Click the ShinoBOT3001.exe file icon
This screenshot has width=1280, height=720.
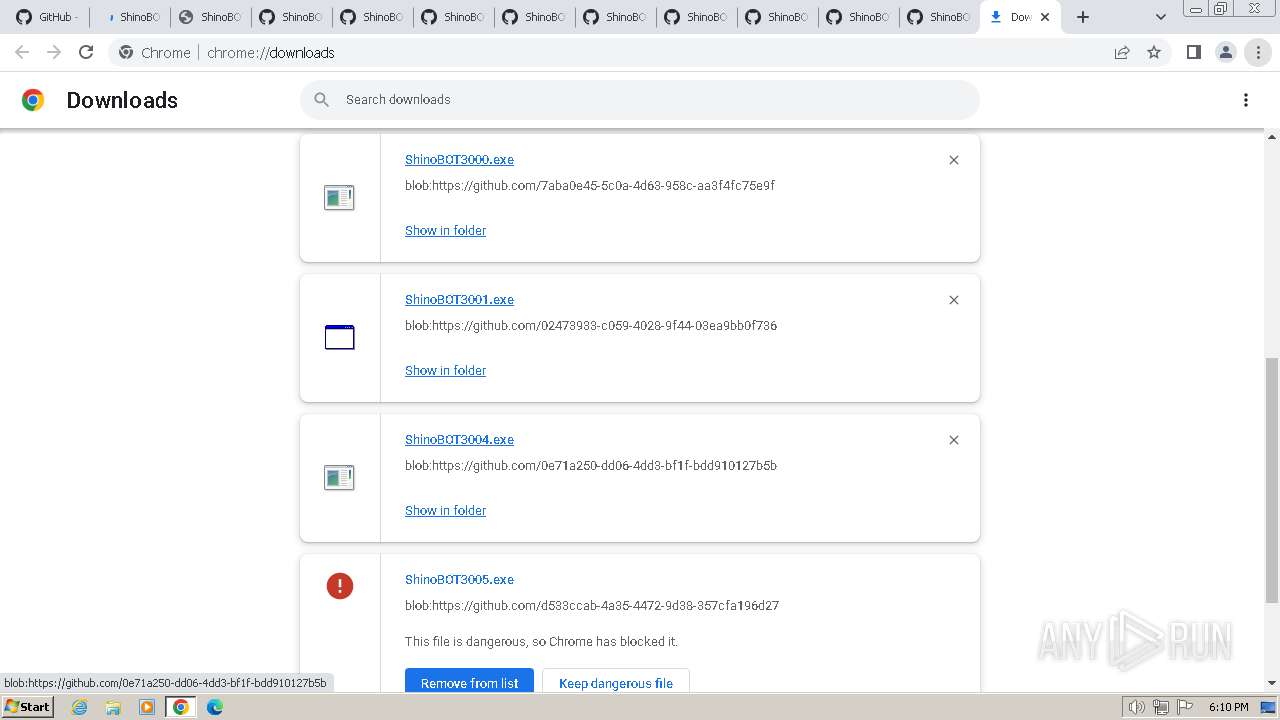point(339,338)
